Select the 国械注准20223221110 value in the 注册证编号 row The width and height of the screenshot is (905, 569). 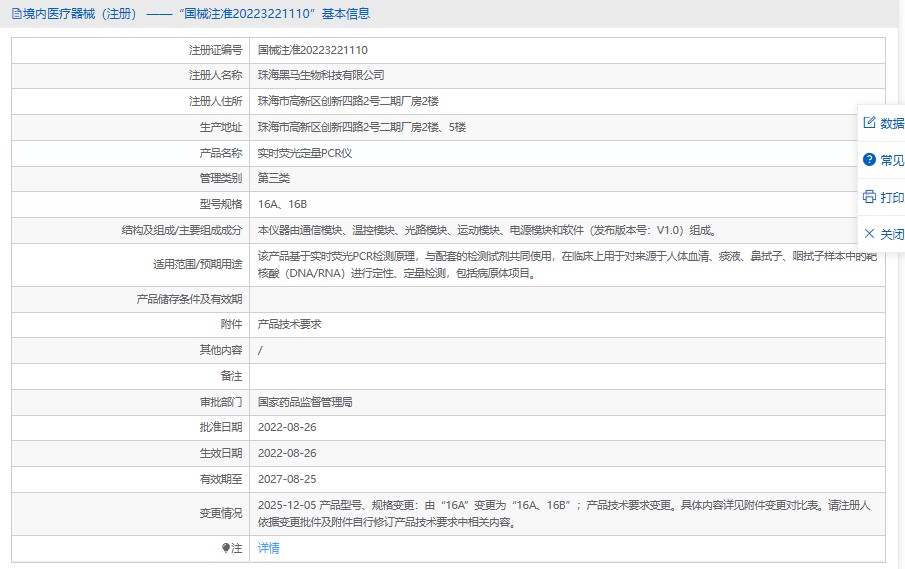(312, 50)
